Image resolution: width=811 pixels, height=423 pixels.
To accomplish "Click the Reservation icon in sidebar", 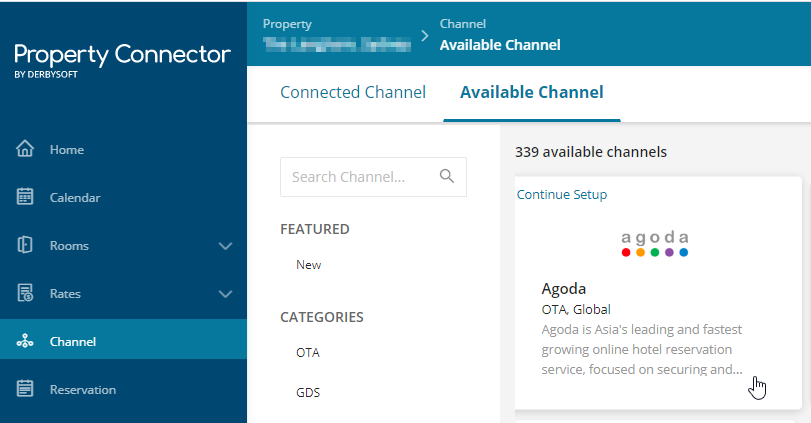I will pyautogui.click(x=25, y=388).
